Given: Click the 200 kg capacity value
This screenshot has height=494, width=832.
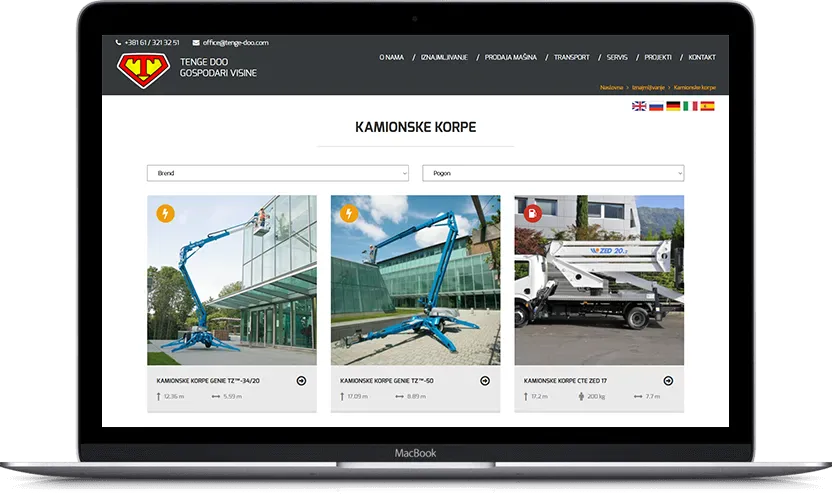Looking at the screenshot, I should coord(596,396).
